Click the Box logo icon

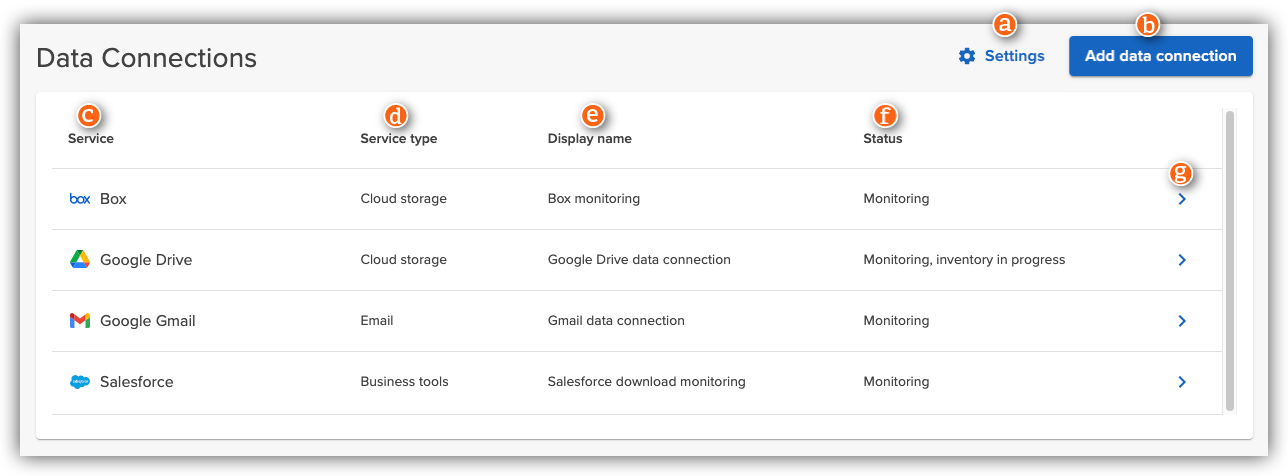80,199
